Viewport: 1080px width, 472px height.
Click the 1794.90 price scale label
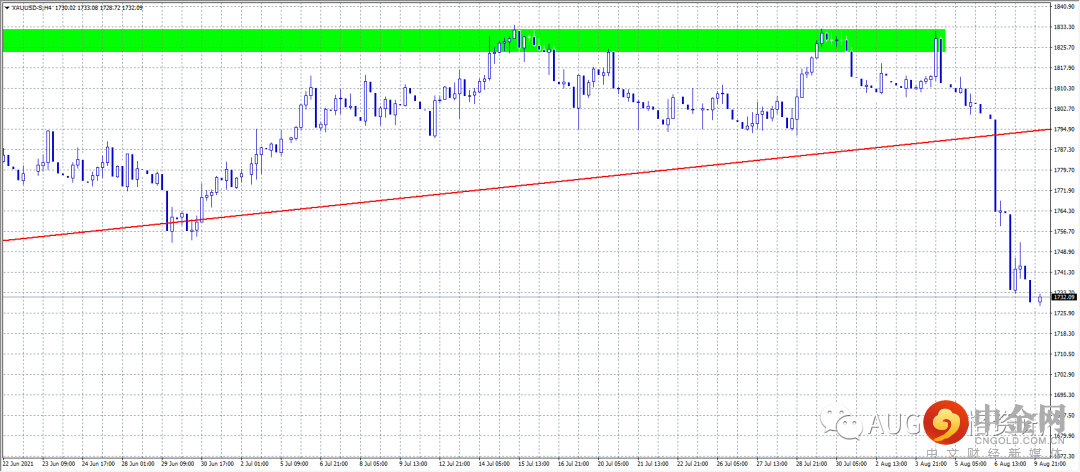pos(1065,130)
